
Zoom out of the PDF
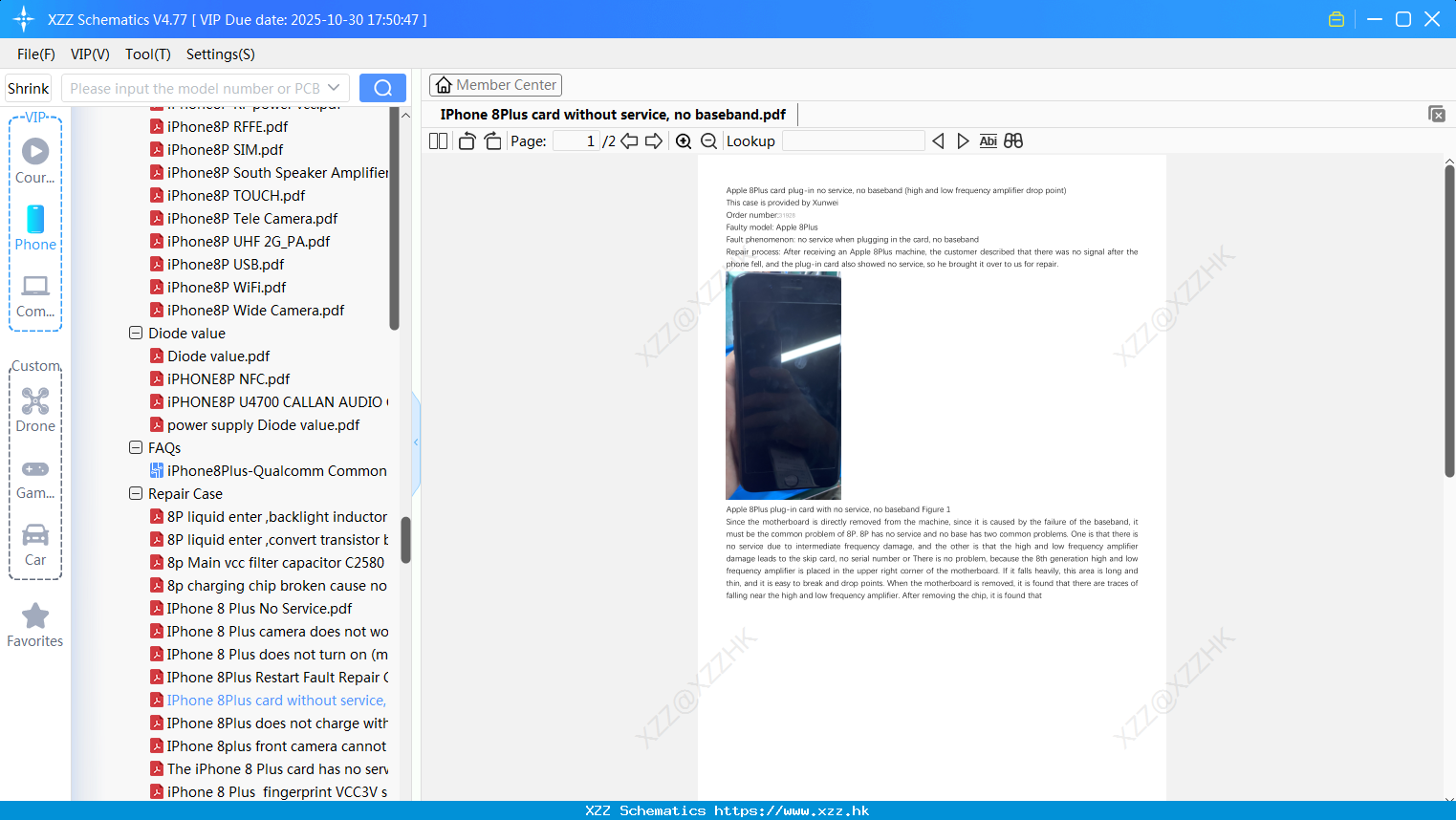709,141
